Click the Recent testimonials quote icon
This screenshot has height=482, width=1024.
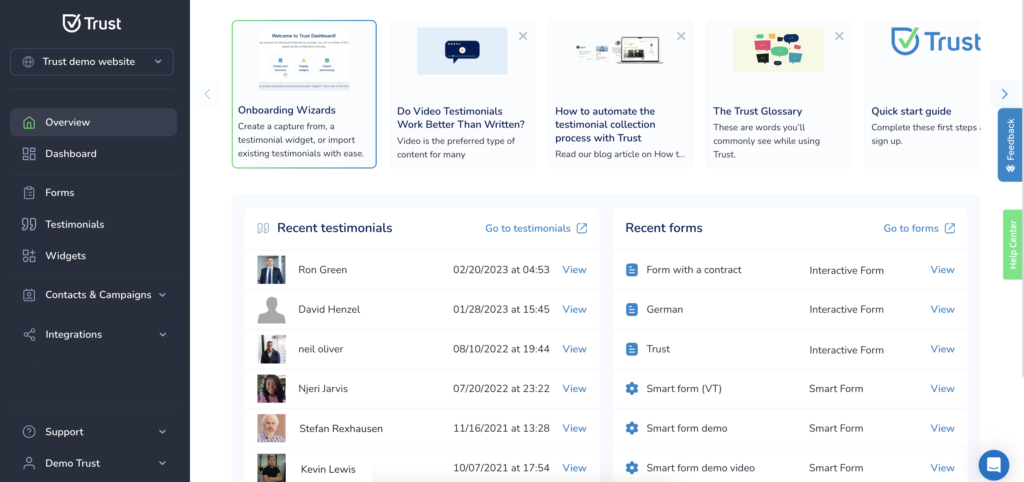(263, 228)
